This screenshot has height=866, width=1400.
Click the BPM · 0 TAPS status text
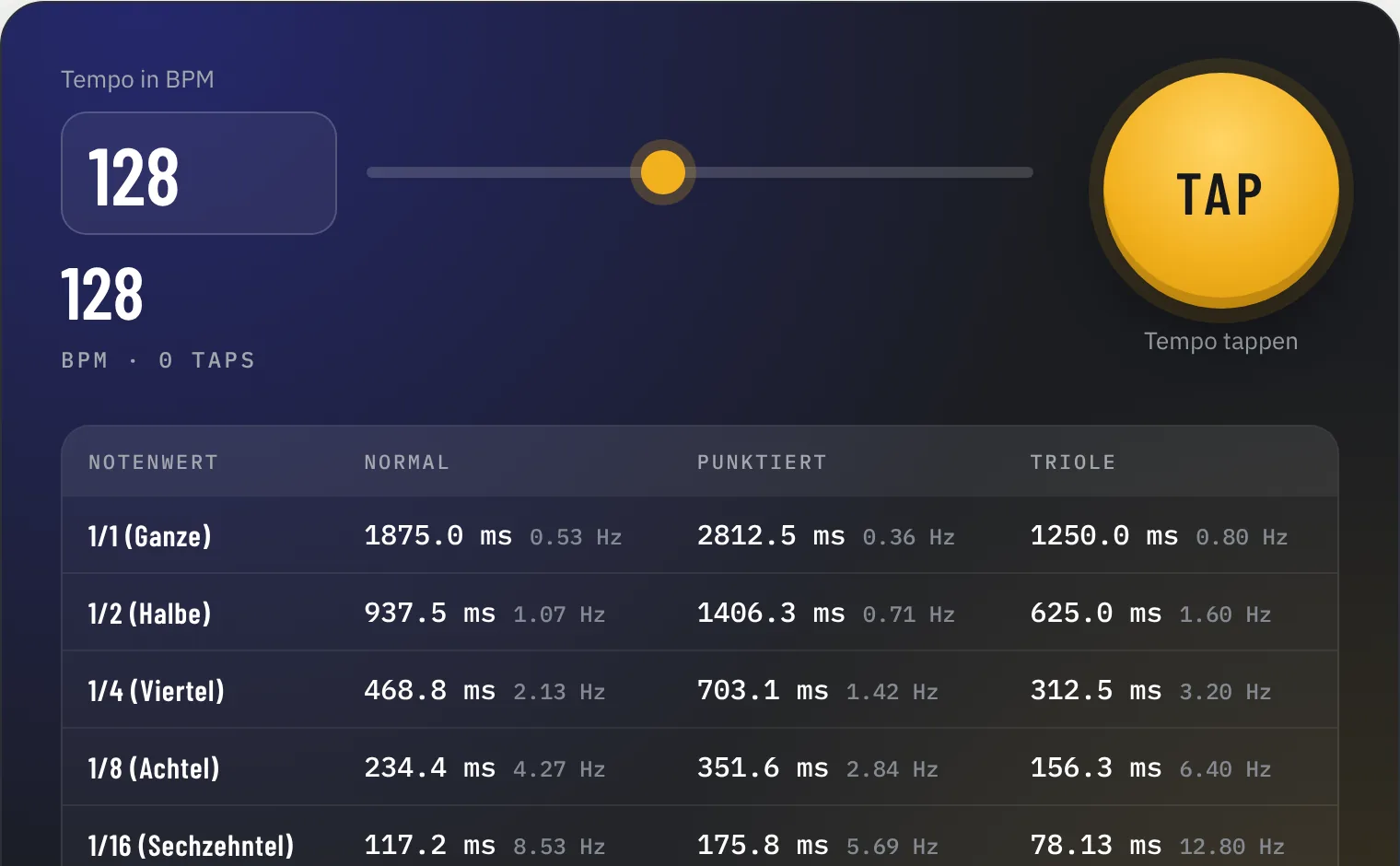(x=158, y=360)
